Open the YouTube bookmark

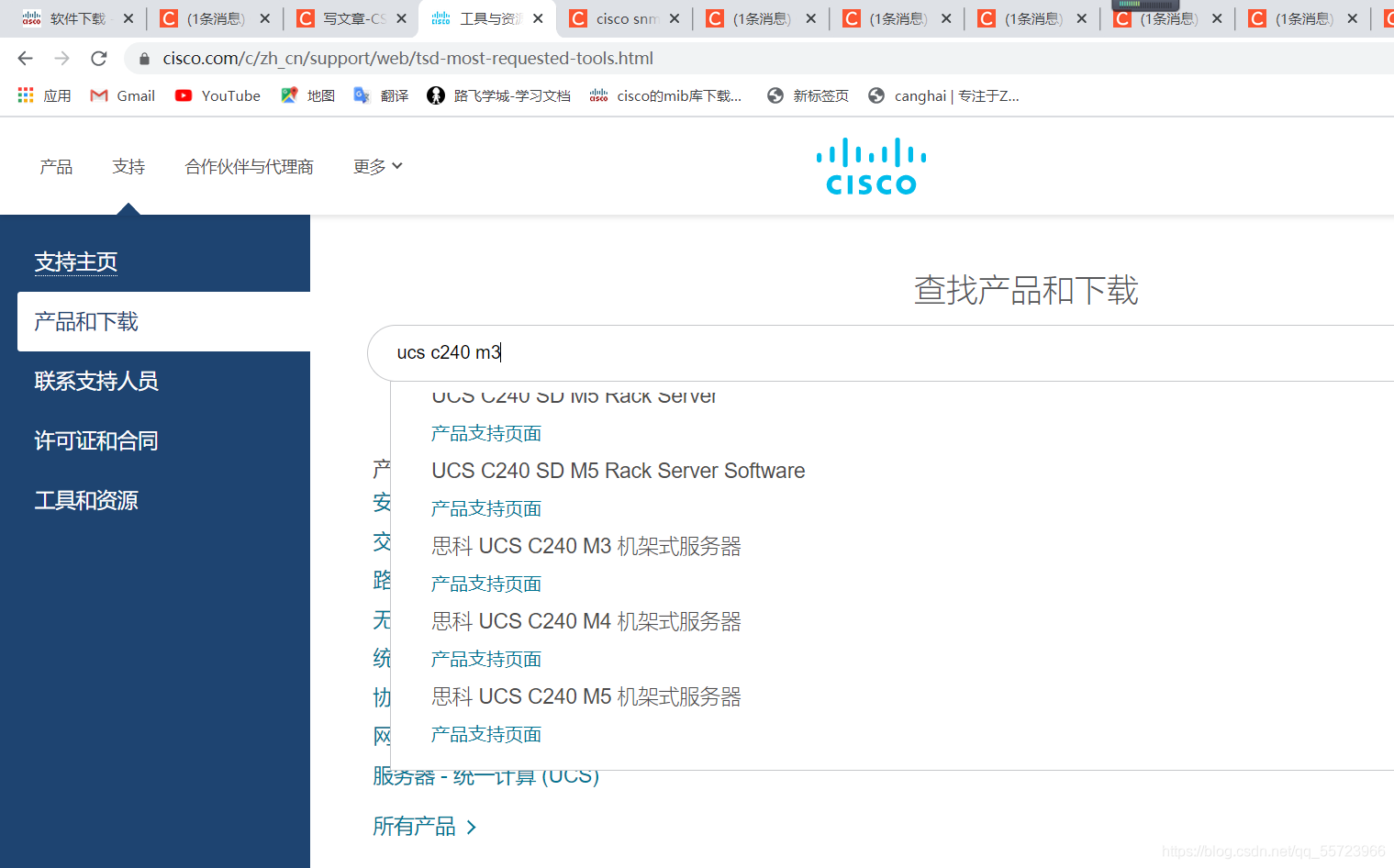tap(217, 95)
